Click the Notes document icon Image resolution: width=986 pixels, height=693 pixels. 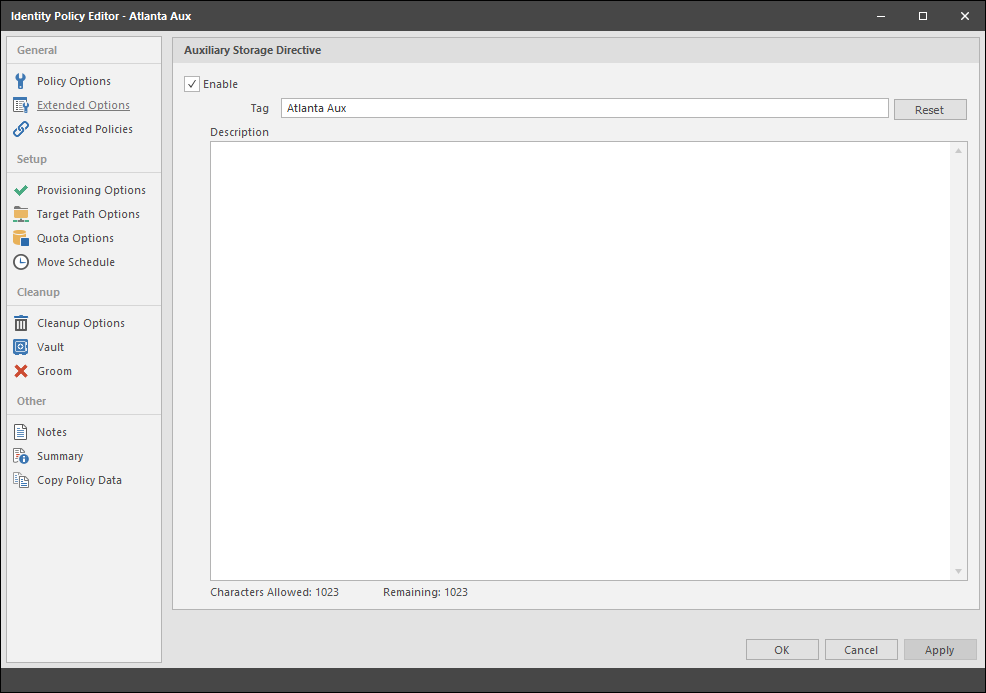[x=21, y=432]
